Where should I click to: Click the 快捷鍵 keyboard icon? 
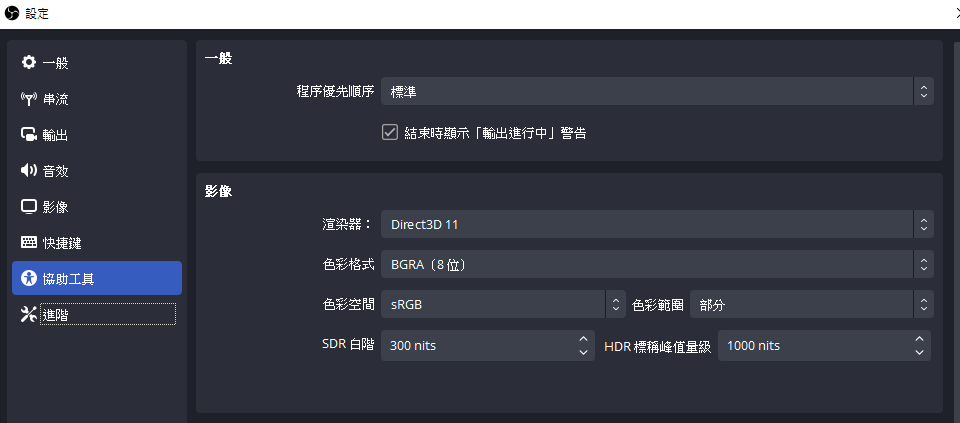point(29,242)
